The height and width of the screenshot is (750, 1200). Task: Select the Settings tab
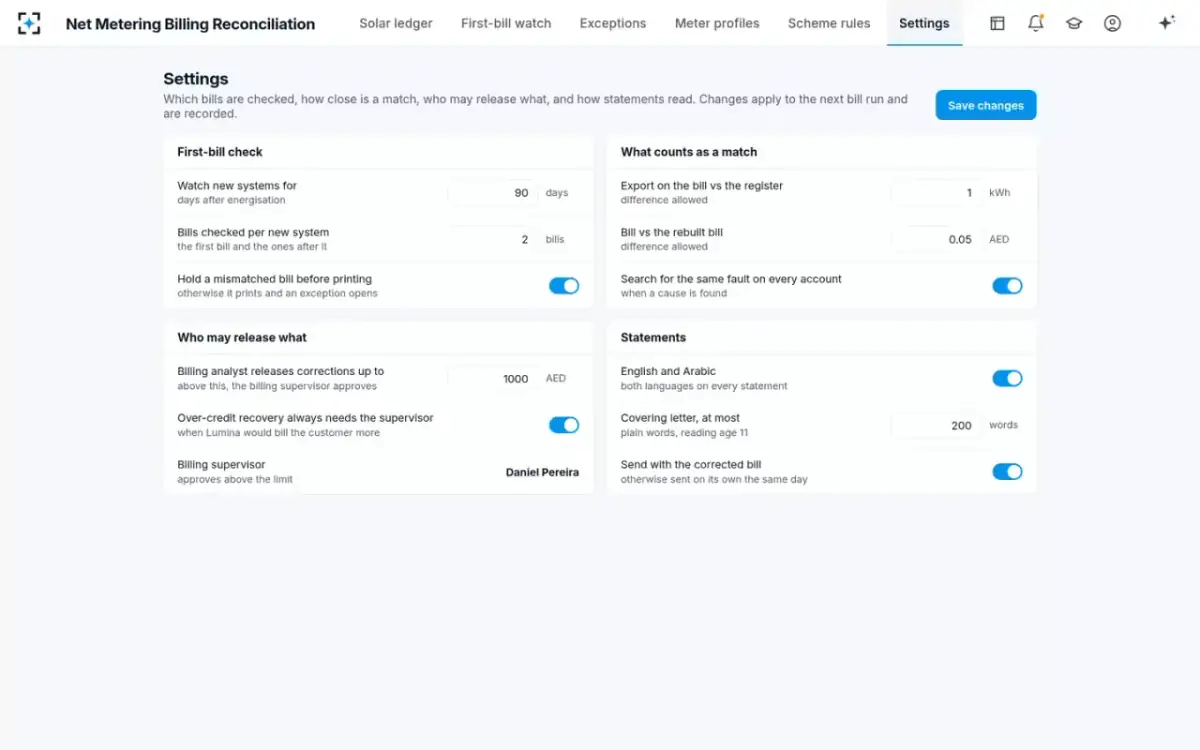coord(924,23)
